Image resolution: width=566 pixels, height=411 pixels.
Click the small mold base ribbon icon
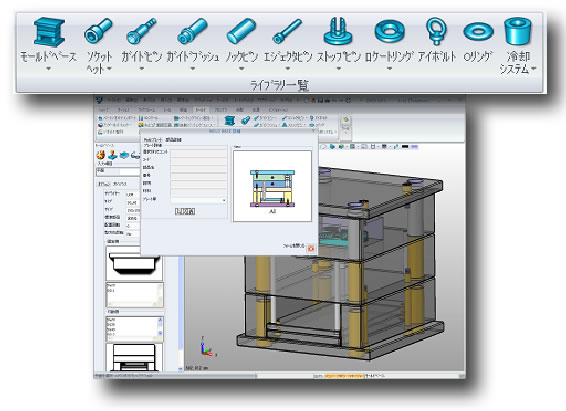tap(230, 121)
